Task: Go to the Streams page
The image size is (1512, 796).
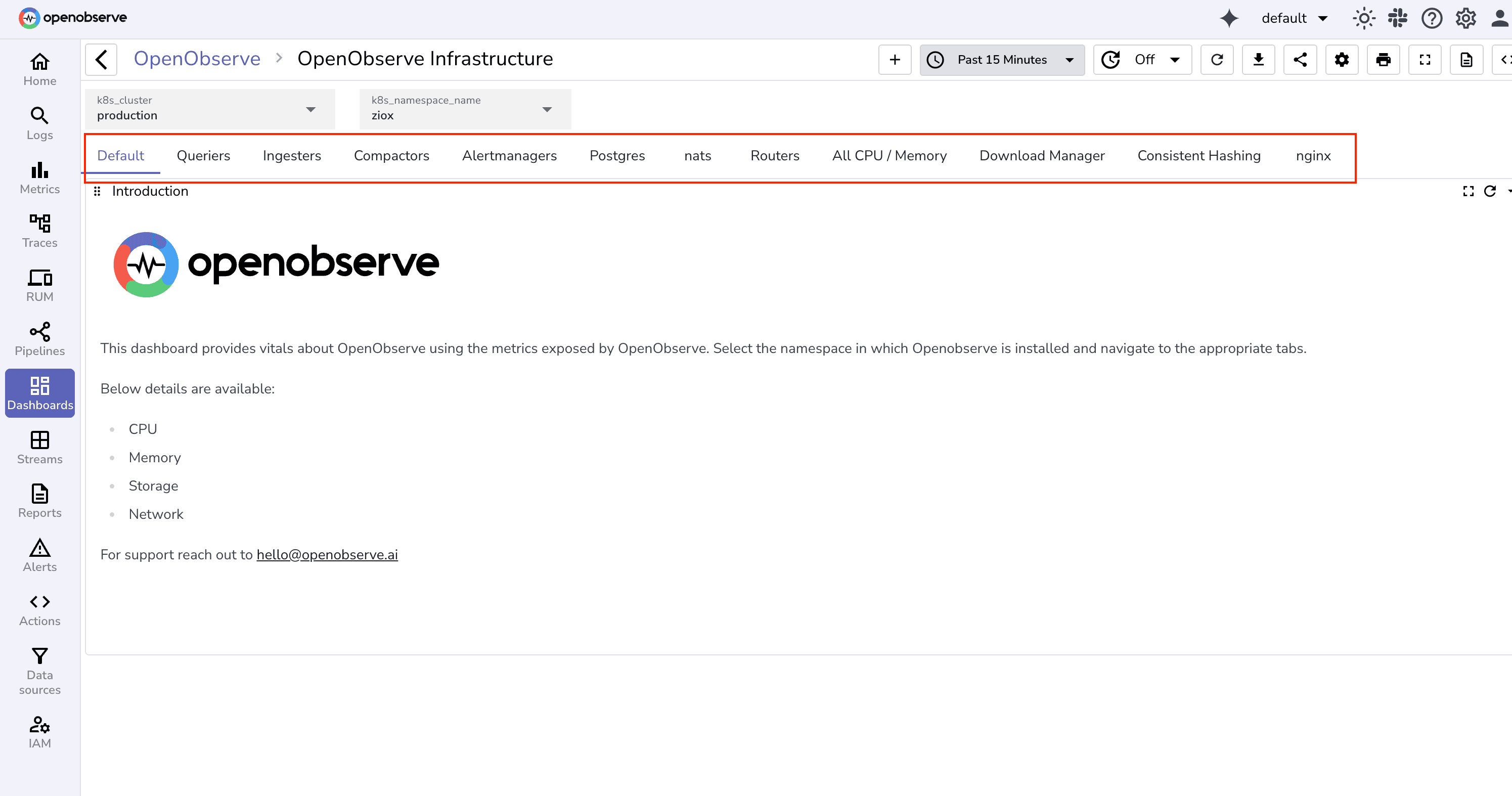Action: pos(39,448)
